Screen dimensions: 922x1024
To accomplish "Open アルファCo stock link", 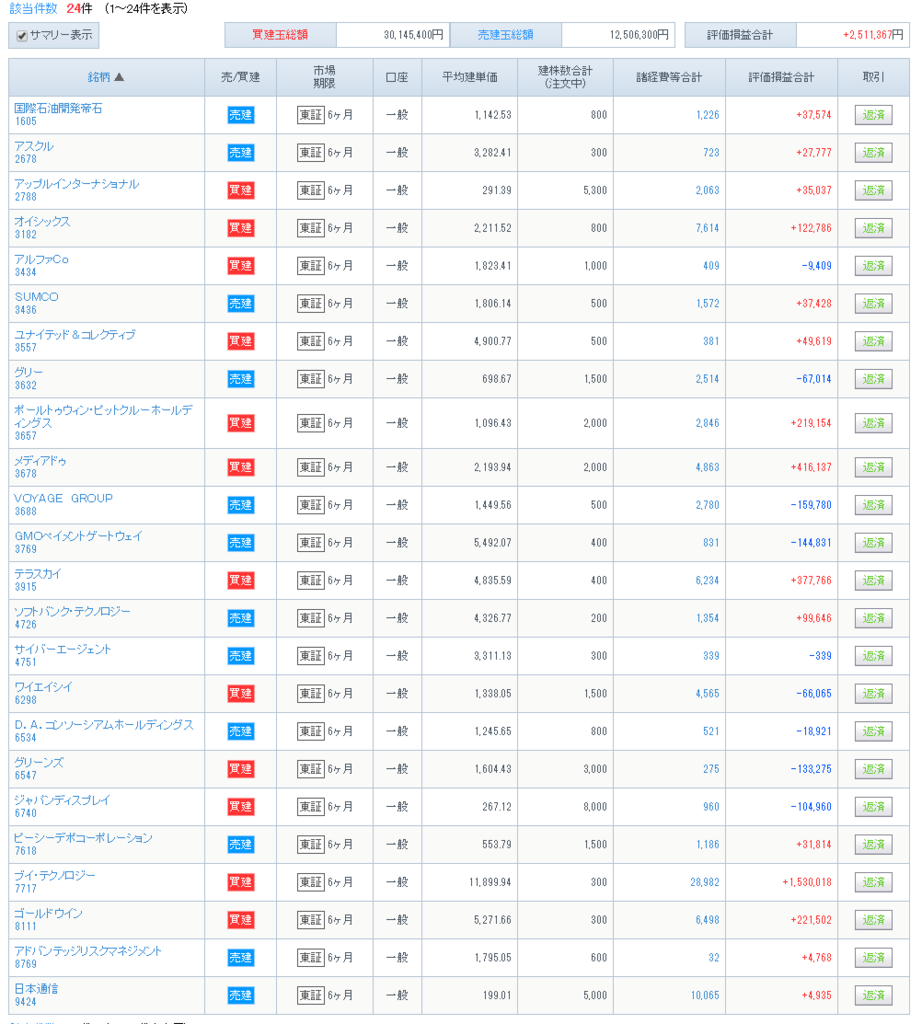I will [41, 259].
